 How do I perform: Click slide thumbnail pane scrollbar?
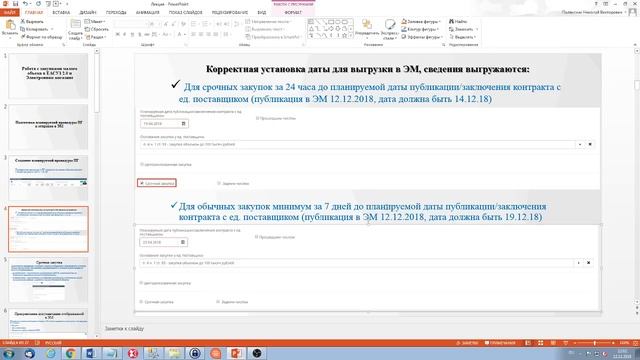97,83
